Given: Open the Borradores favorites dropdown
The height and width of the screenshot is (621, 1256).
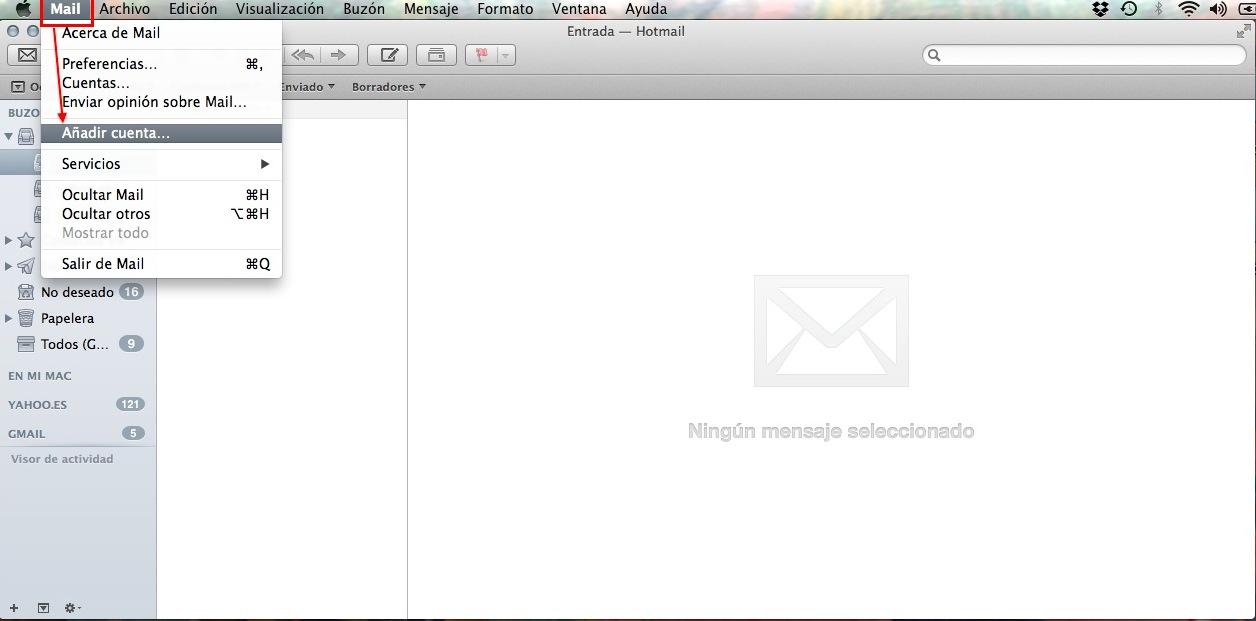Looking at the screenshot, I should [x=388, y=87].
